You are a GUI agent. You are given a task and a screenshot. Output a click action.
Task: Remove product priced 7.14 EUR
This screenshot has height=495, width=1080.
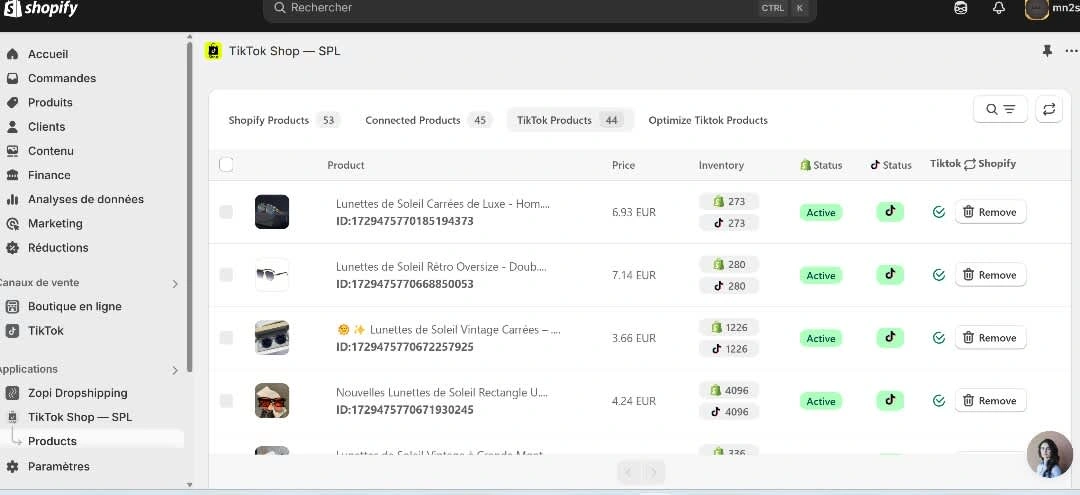coord(990,275)
